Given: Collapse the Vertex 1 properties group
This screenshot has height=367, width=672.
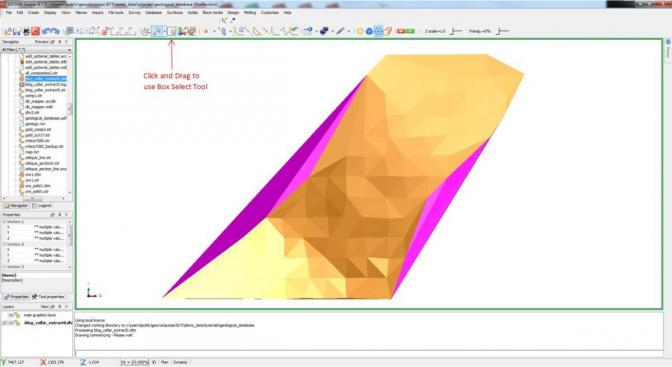Looking at the screenshot, I should pyautogui.click(x=4, y=222).
